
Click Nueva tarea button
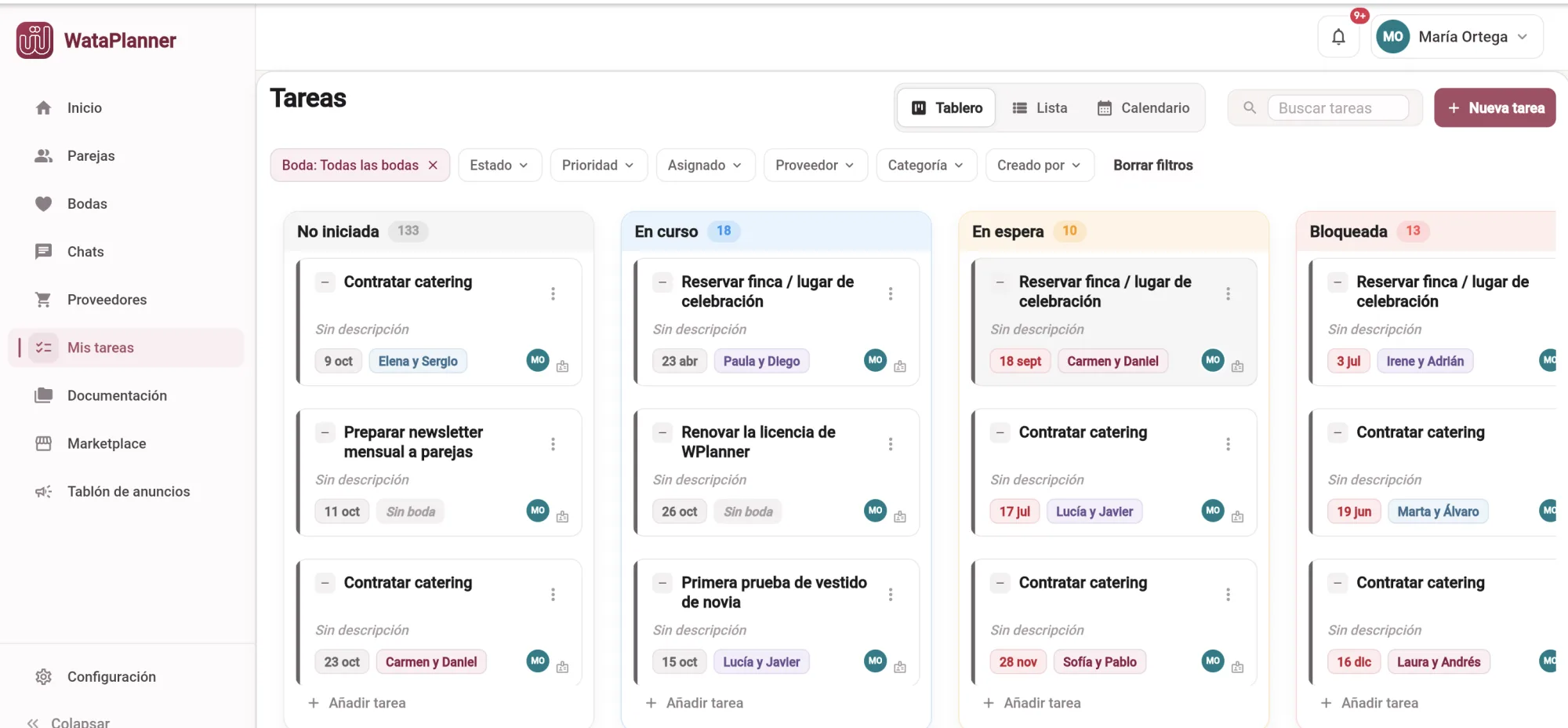pyautogui.click(x=1495, y=107)
